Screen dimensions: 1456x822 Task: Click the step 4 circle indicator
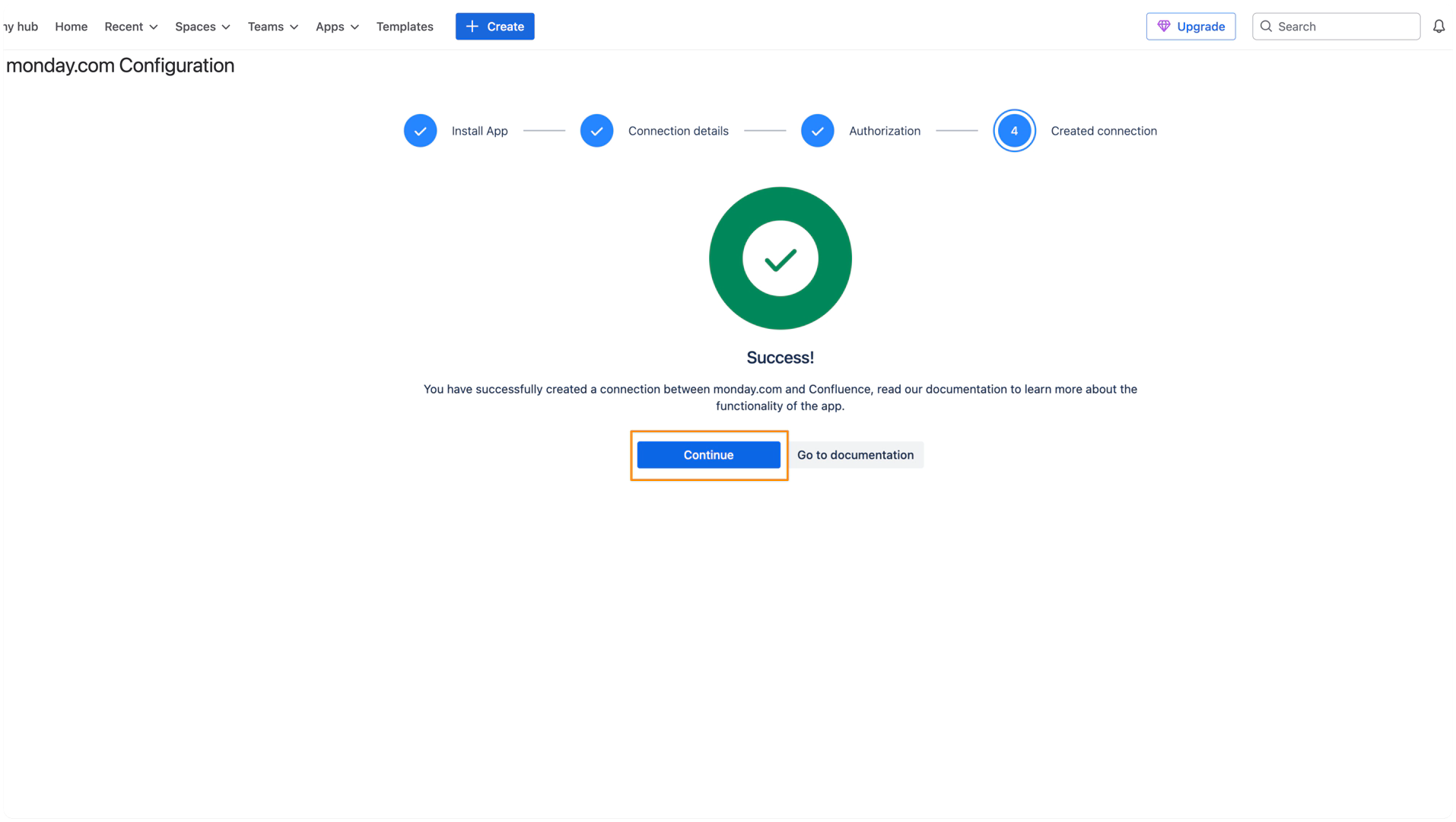[1014, 131]
